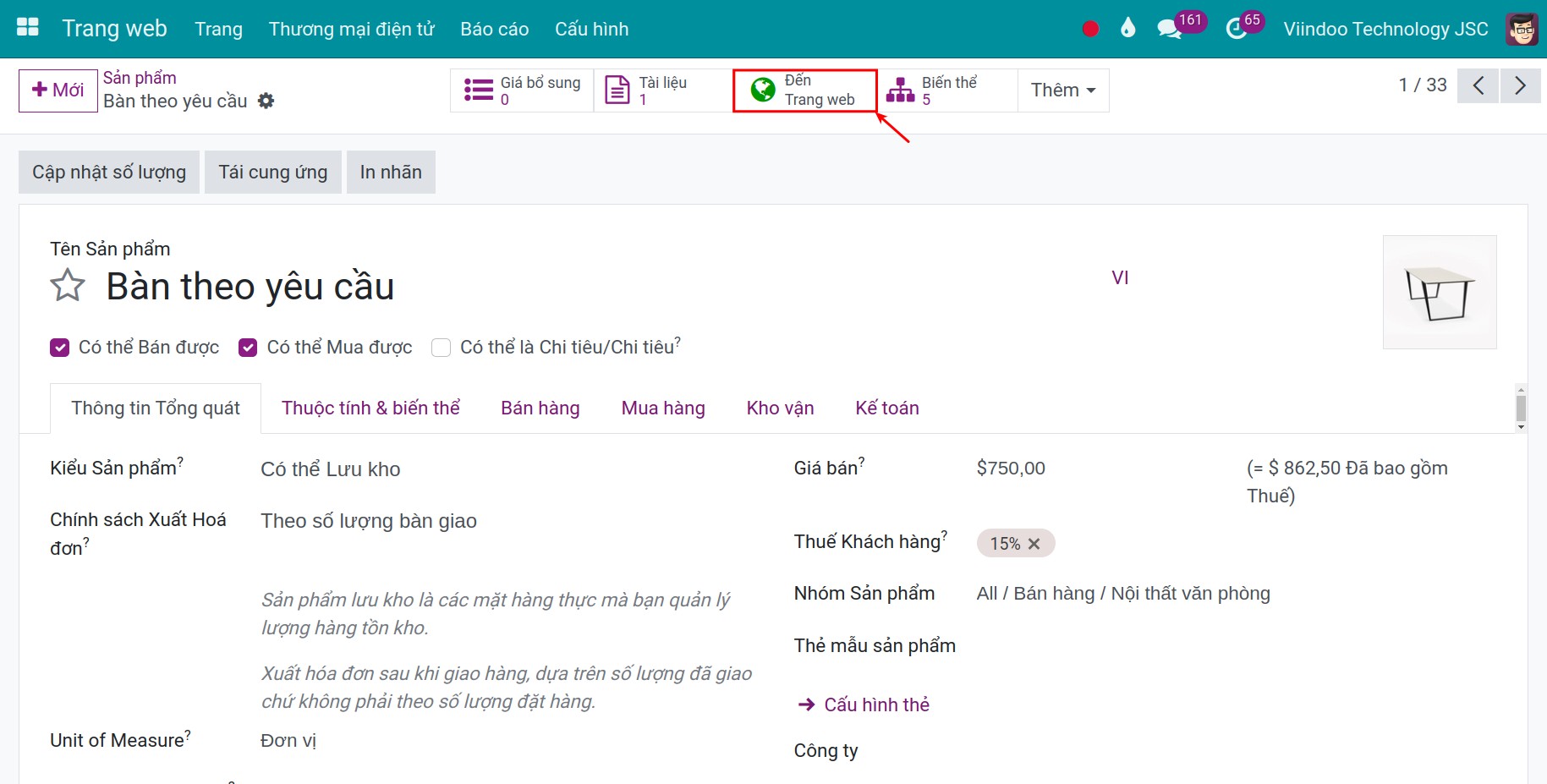Expand the Thêm dropdown

click(1063, 90)
